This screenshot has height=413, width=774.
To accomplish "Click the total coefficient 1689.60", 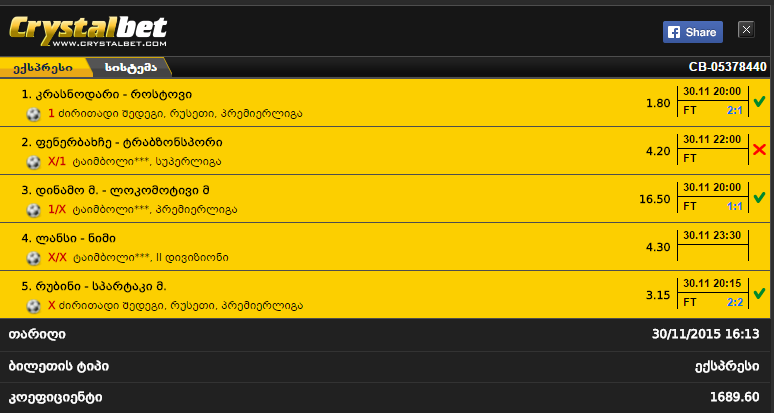I will point(735,397).
